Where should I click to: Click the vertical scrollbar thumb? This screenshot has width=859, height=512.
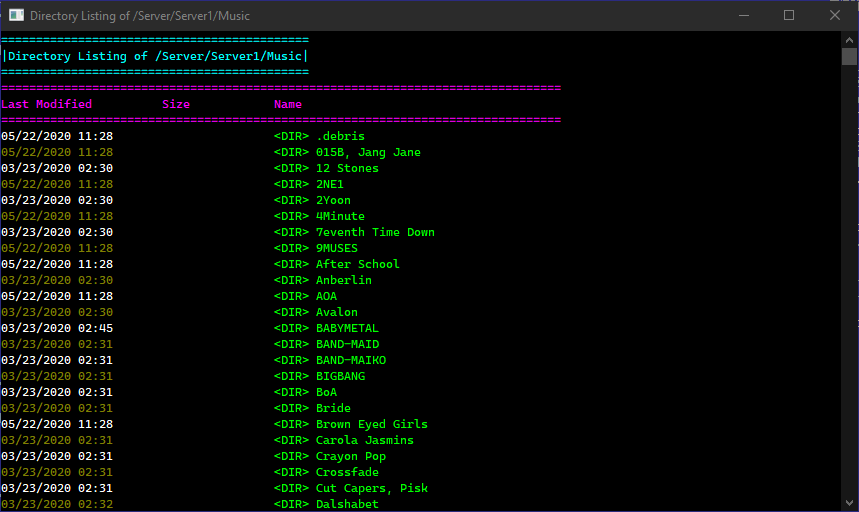[849, 56]
